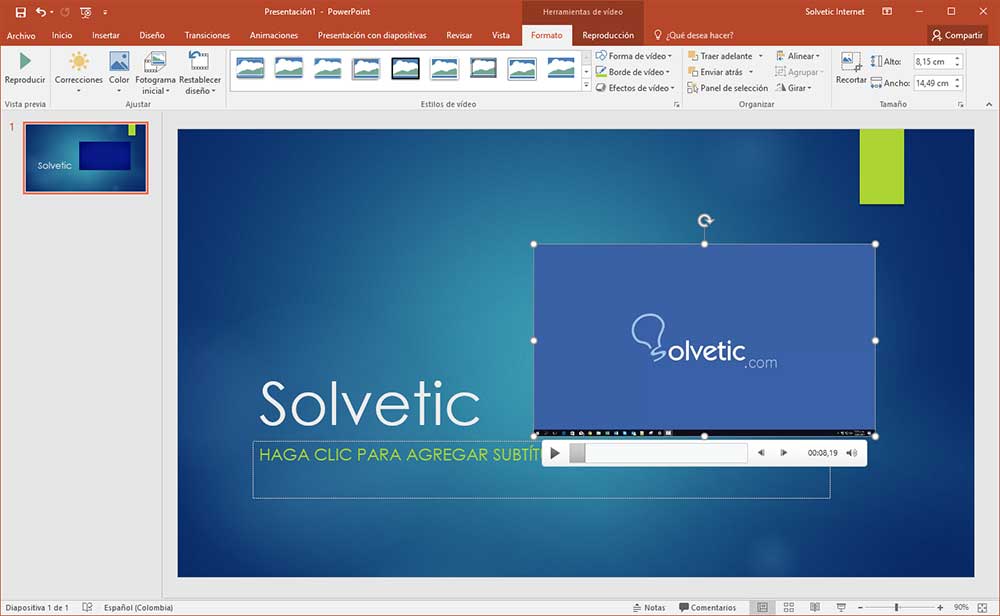Switch to the Vista tab
The height and width of the screenshot is (616, 1000).
coord(501,36)
